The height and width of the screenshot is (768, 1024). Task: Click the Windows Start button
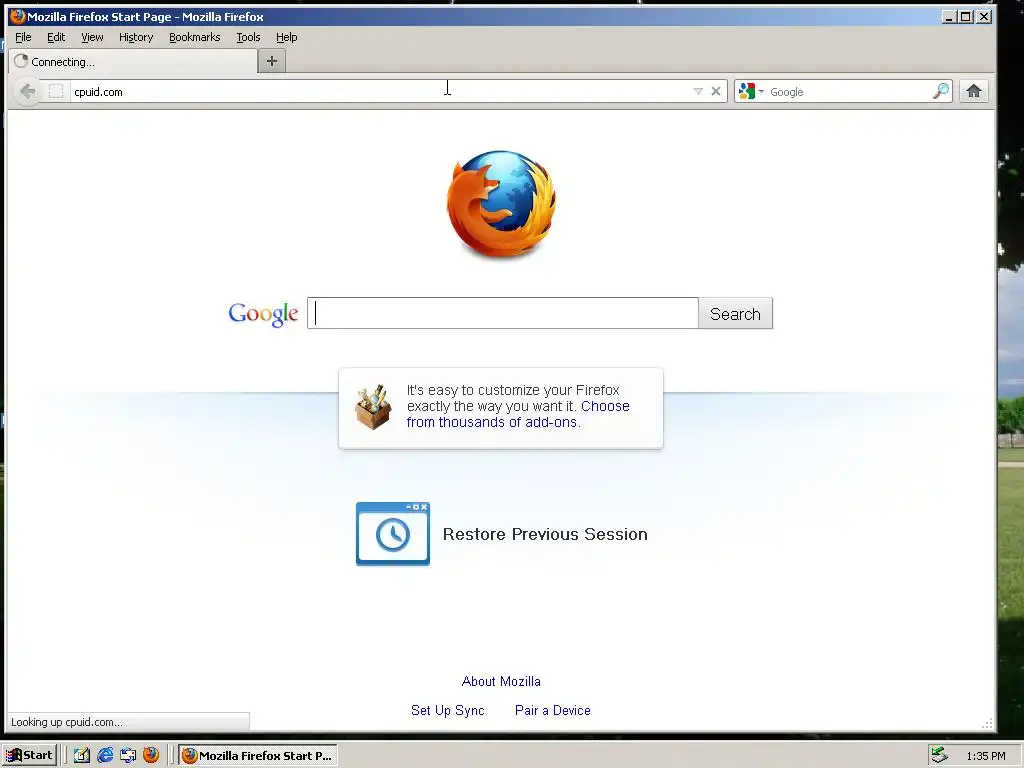point(29,755)
